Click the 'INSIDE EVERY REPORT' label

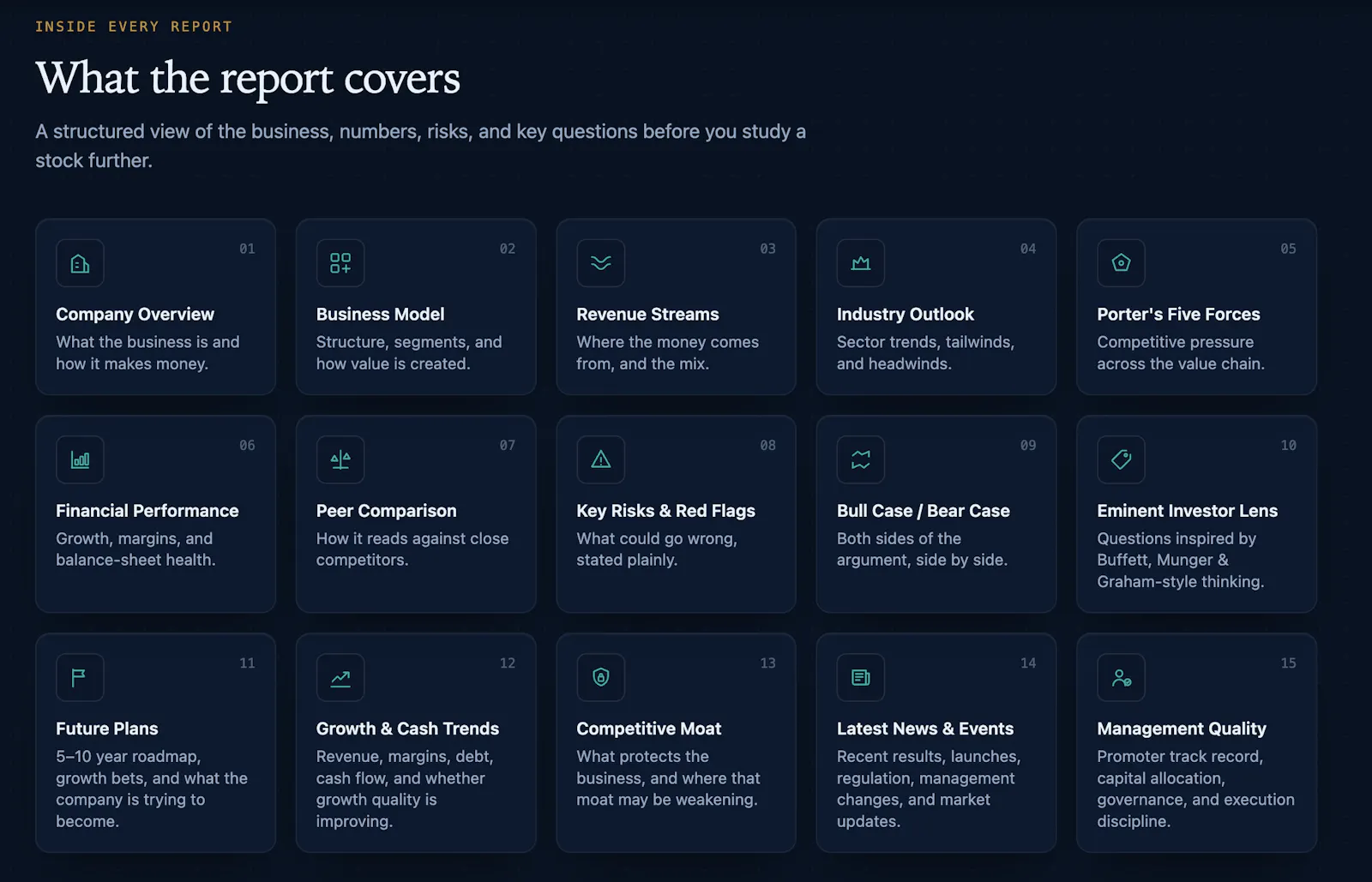click(134, 27)
